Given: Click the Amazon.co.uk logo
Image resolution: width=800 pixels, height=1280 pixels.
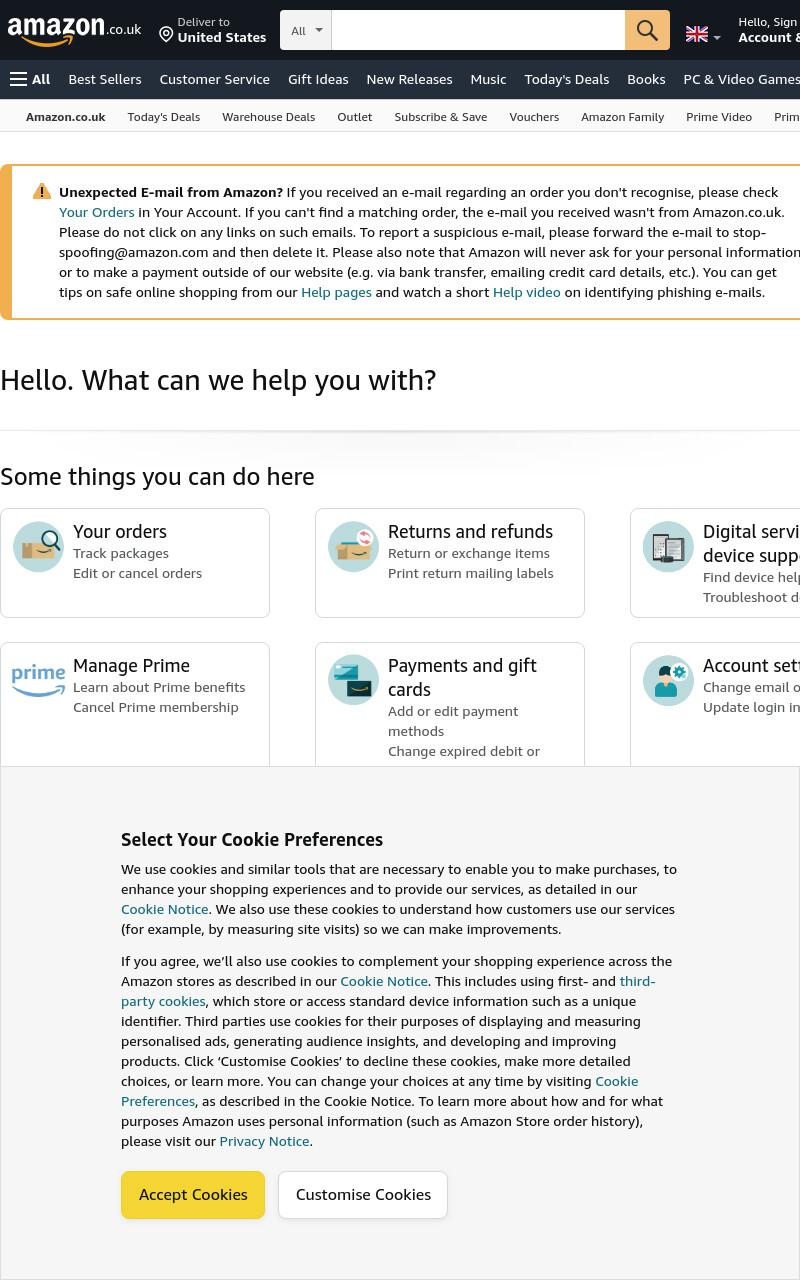Looking at the screenshot, I should point(74,30).
